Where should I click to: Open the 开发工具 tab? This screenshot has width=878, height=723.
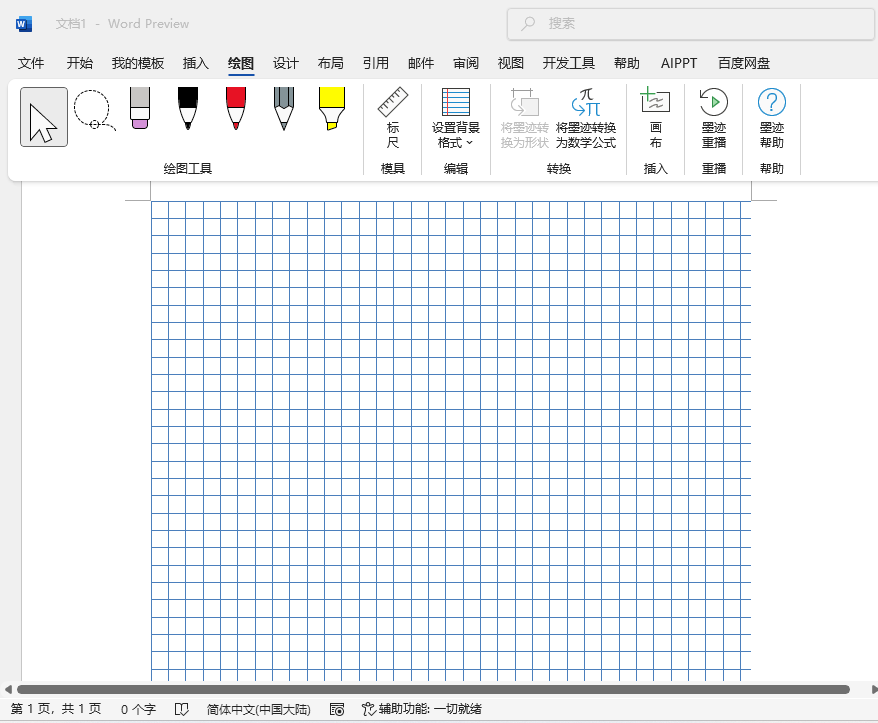coord(568,63)
